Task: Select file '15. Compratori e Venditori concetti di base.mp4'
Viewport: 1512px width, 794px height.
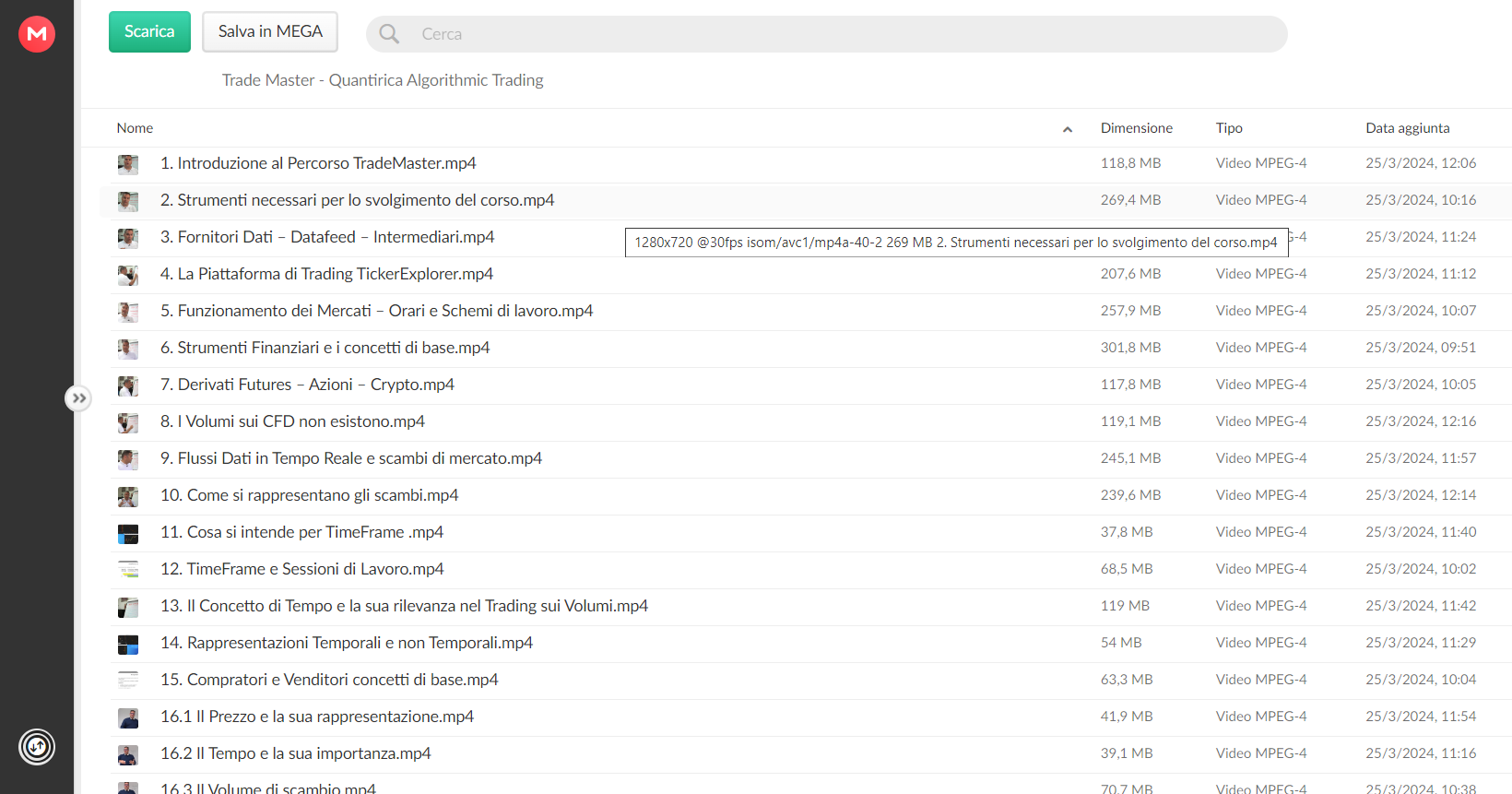Action: click(x=329, y=680)
